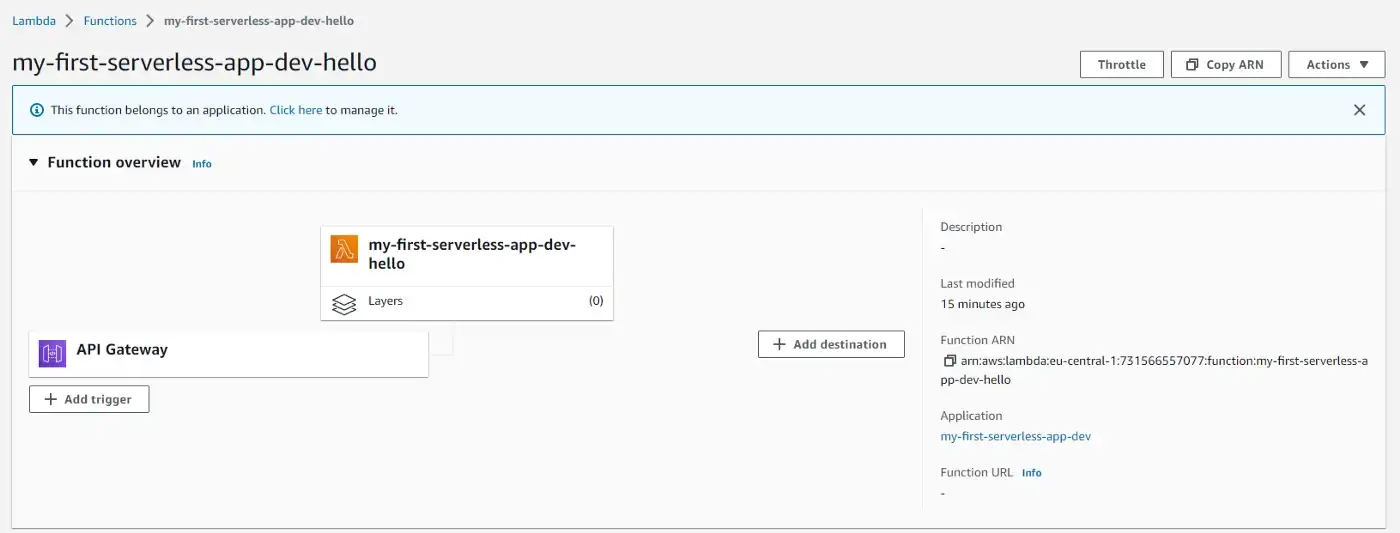Viewport: 1400px width, 533px height.
Task: Open the Actions dropdown menu
Action: pyautogui.click(x=1335, y=64)
